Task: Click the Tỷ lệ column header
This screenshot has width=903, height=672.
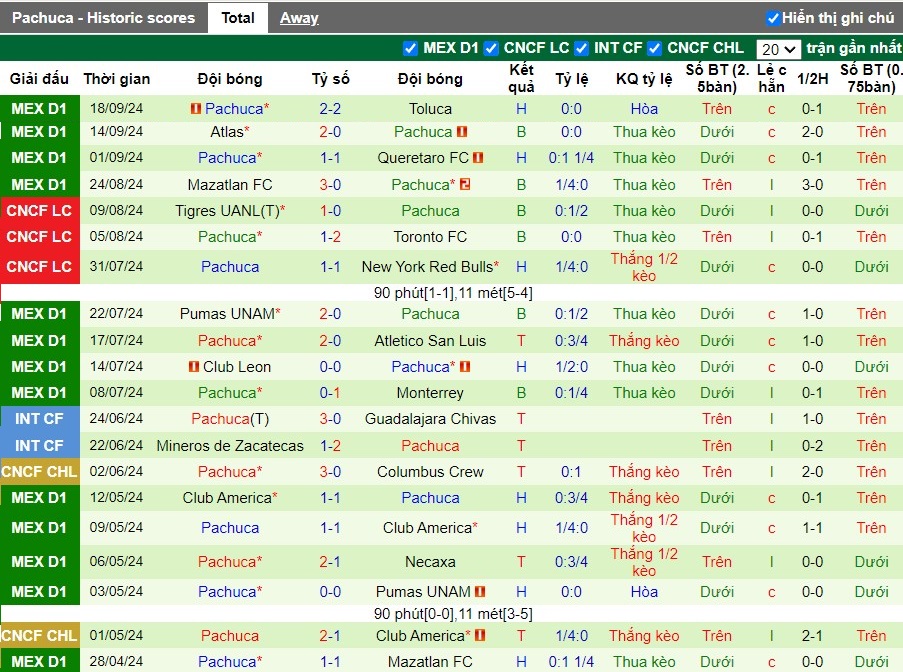Action: (x=571, y=79)
